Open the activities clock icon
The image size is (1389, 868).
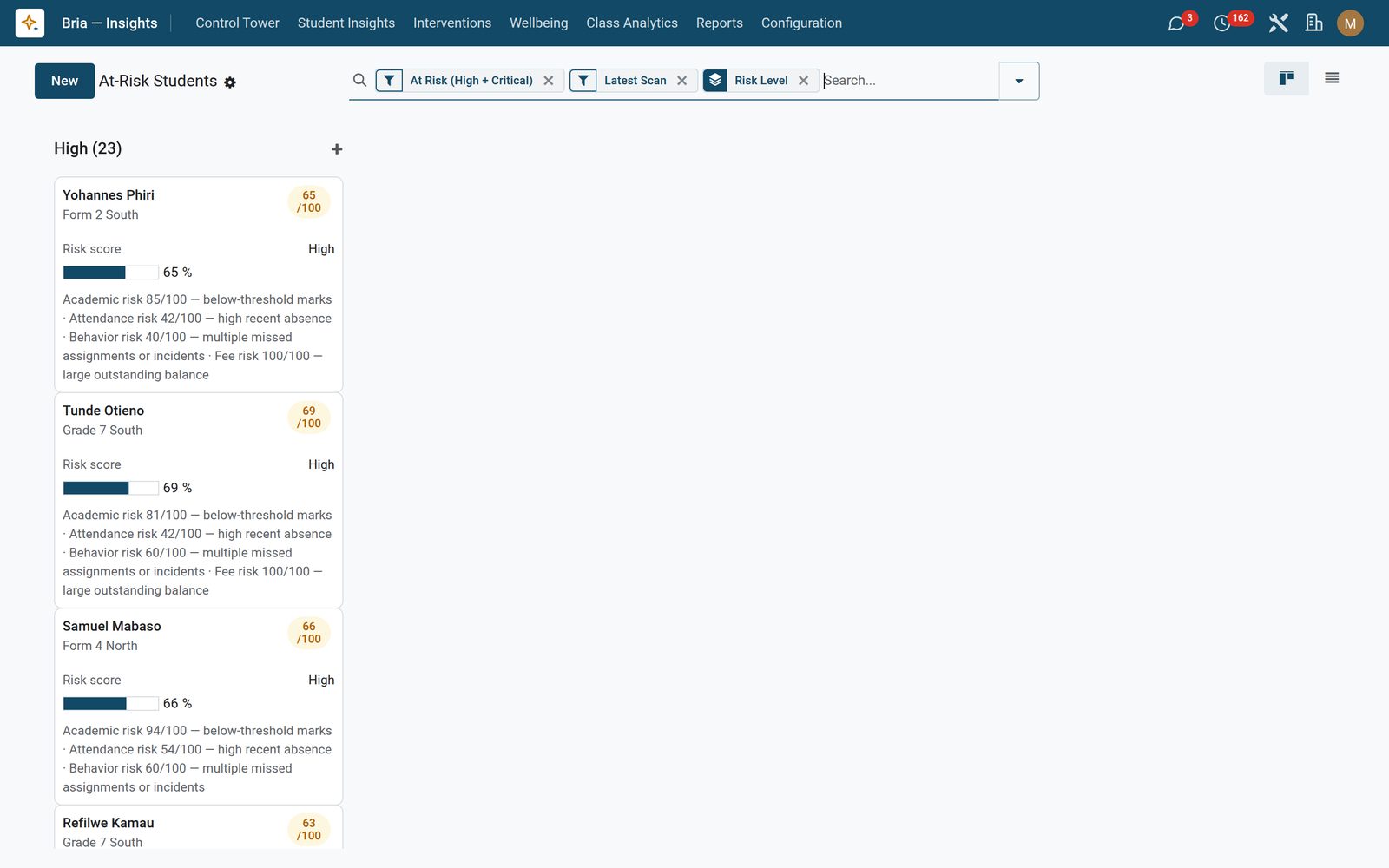1221,23
